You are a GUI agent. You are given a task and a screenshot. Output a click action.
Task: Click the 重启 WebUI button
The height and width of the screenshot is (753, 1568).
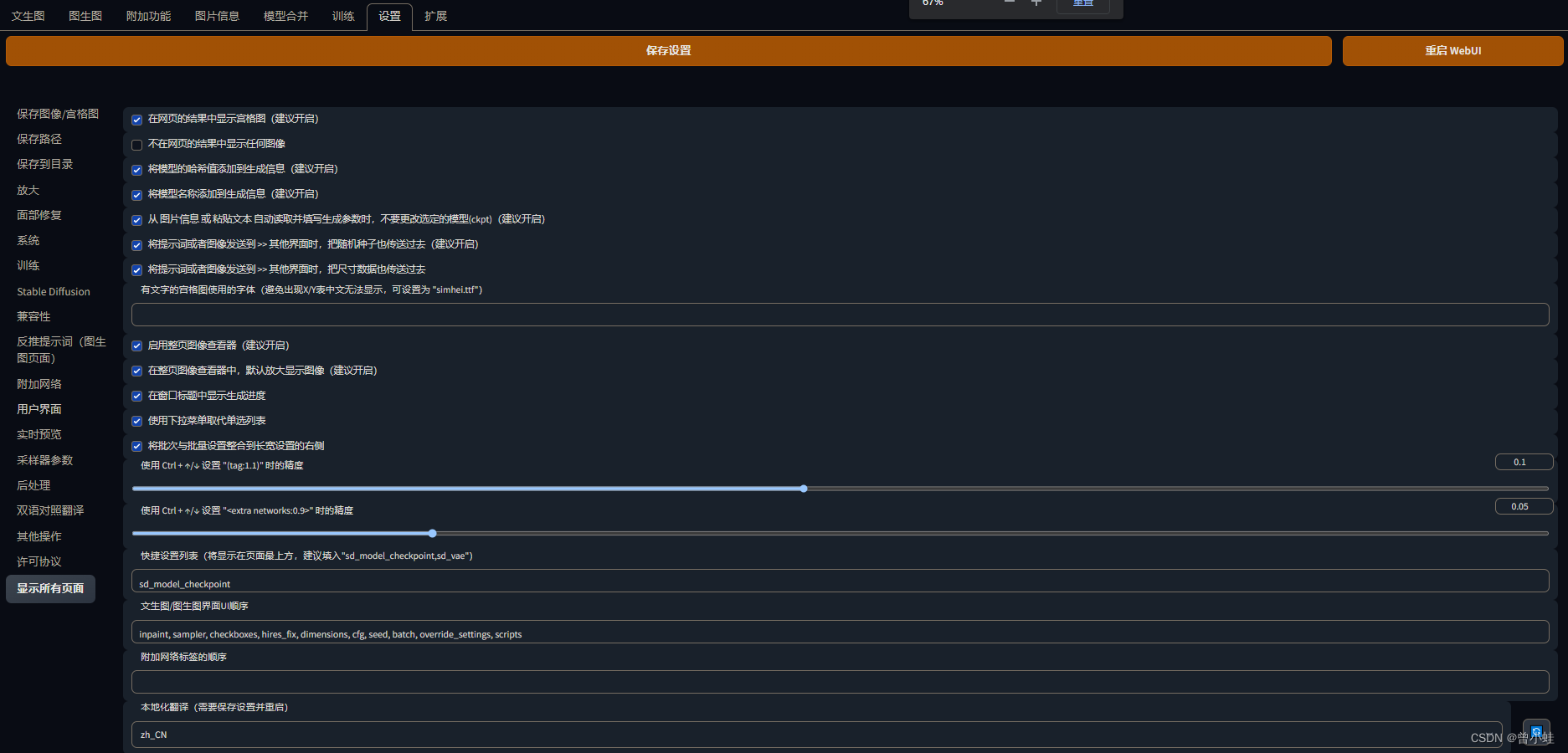coord(1452,50)
